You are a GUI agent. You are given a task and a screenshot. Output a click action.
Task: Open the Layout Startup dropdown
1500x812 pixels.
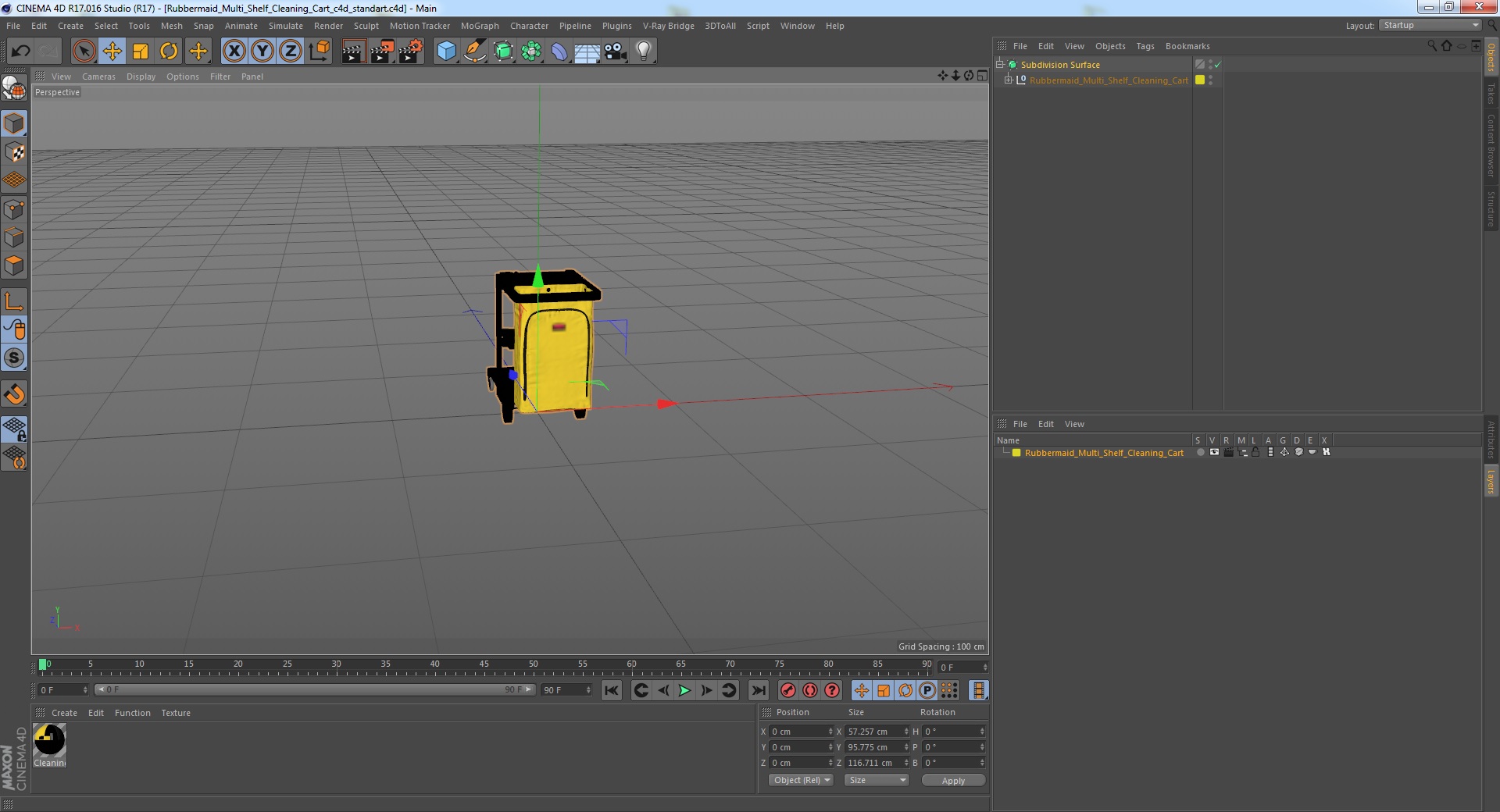click(x=1430, y=25)
